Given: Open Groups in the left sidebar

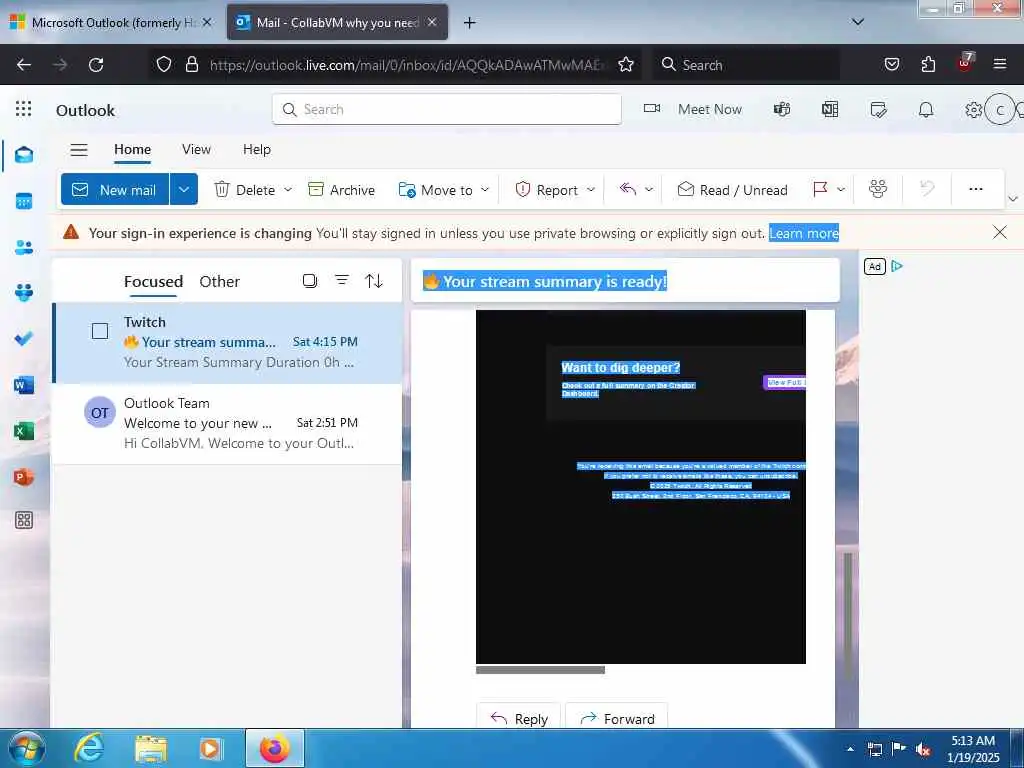Looking at the screenshot, I should pos(24,293).
